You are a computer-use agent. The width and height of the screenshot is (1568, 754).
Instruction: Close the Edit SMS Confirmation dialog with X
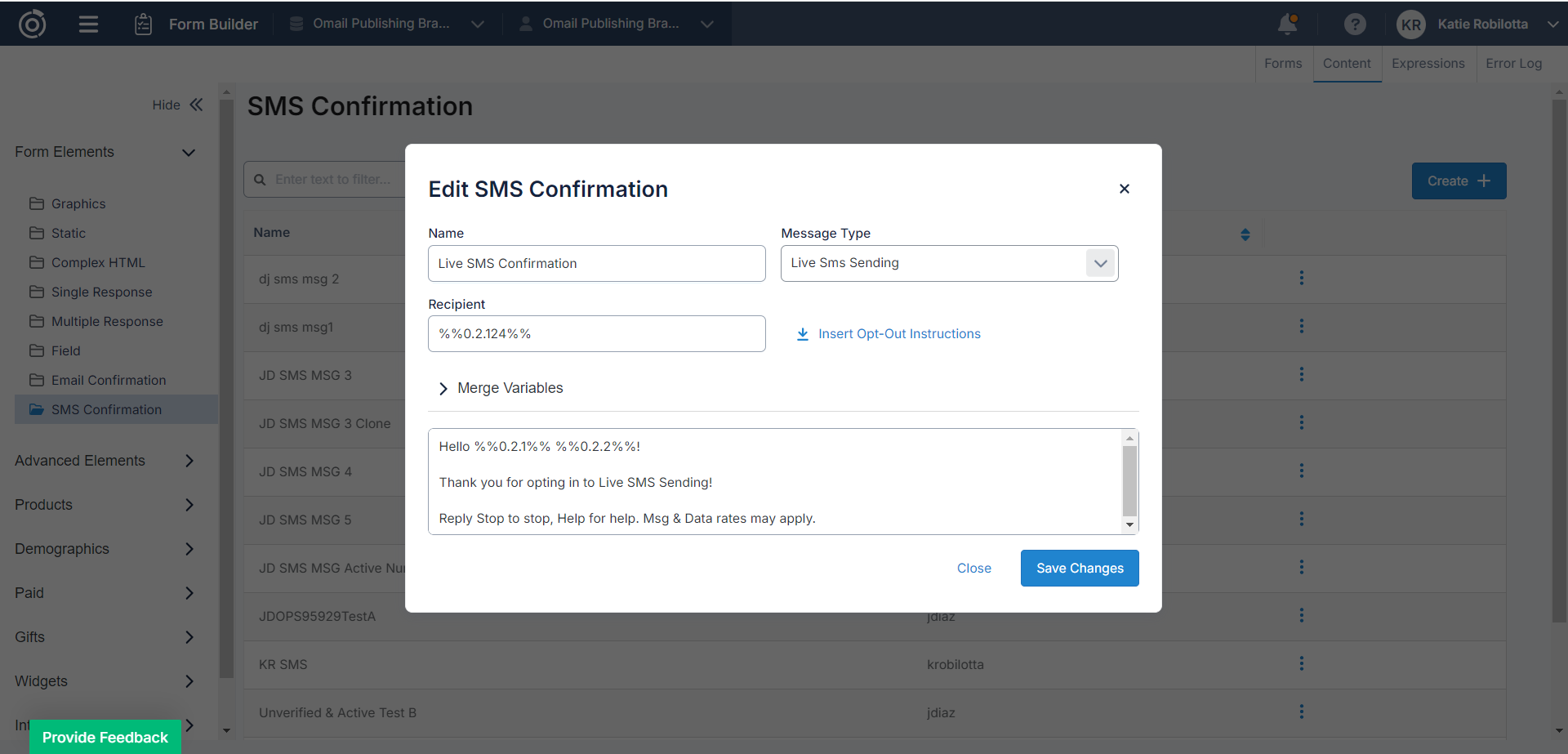tap(1124, 189)
